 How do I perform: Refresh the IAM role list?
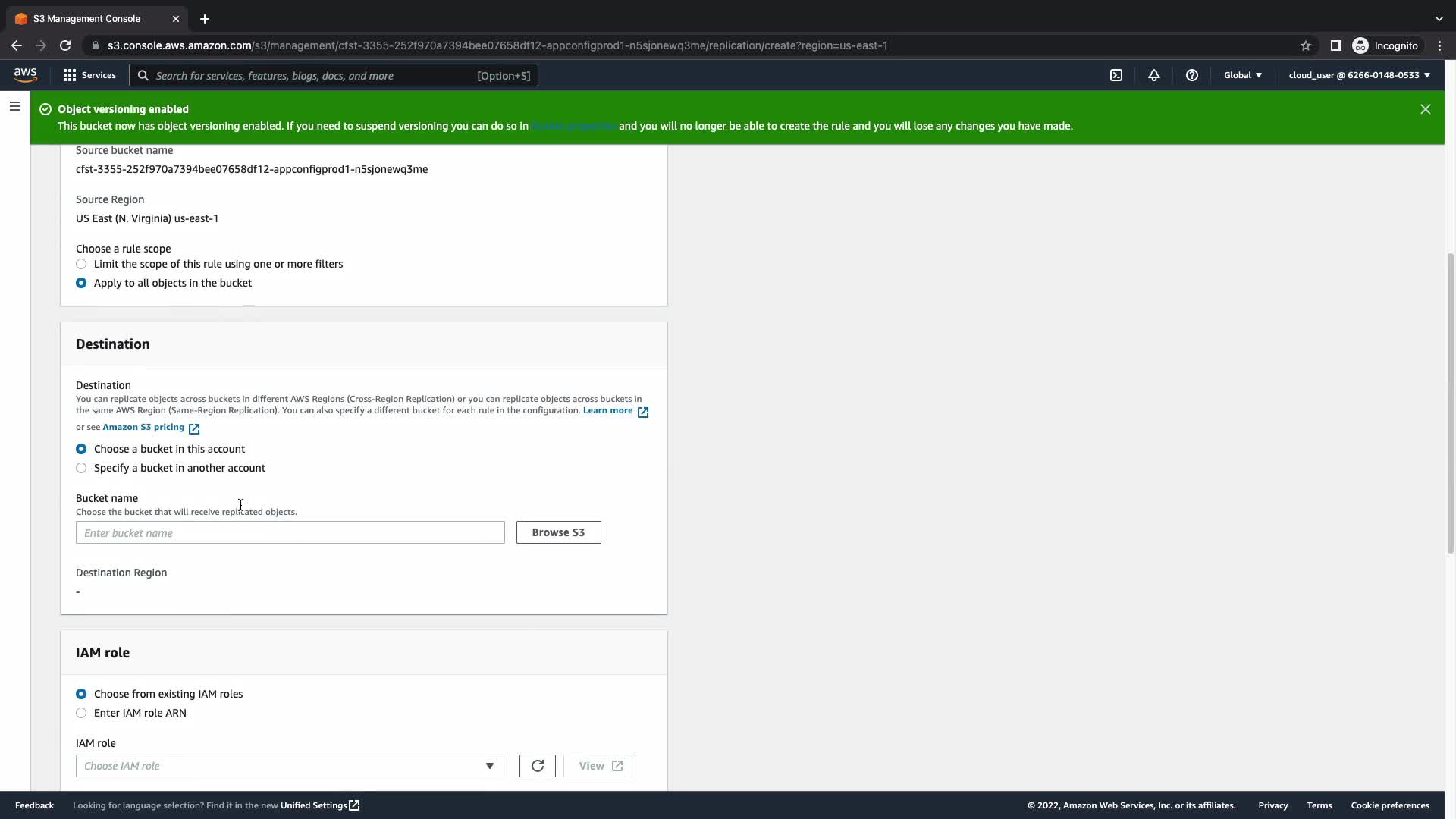pos(537,766)
